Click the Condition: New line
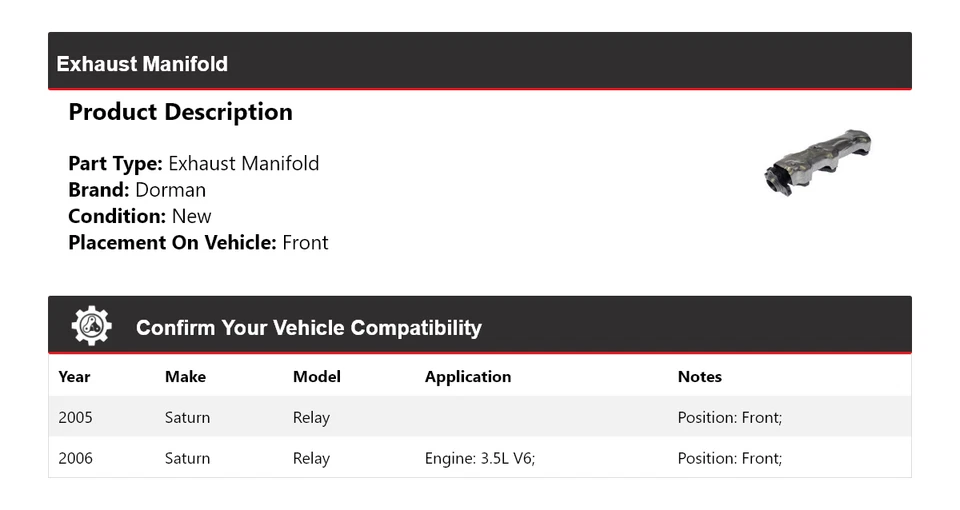Screen dimensions: 960x510 pyautogui.click(x=140, y=216)
